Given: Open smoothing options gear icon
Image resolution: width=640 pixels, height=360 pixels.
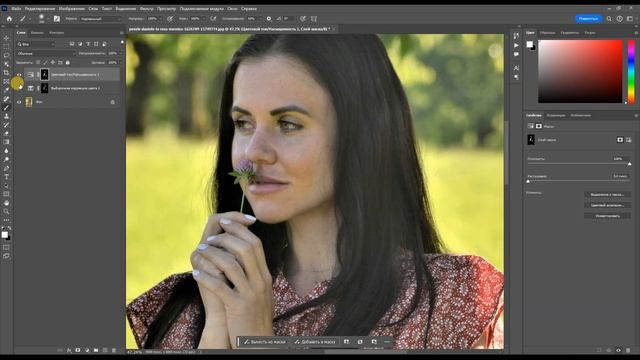Looking at the screenshot, I should click(x=269, y=19).
